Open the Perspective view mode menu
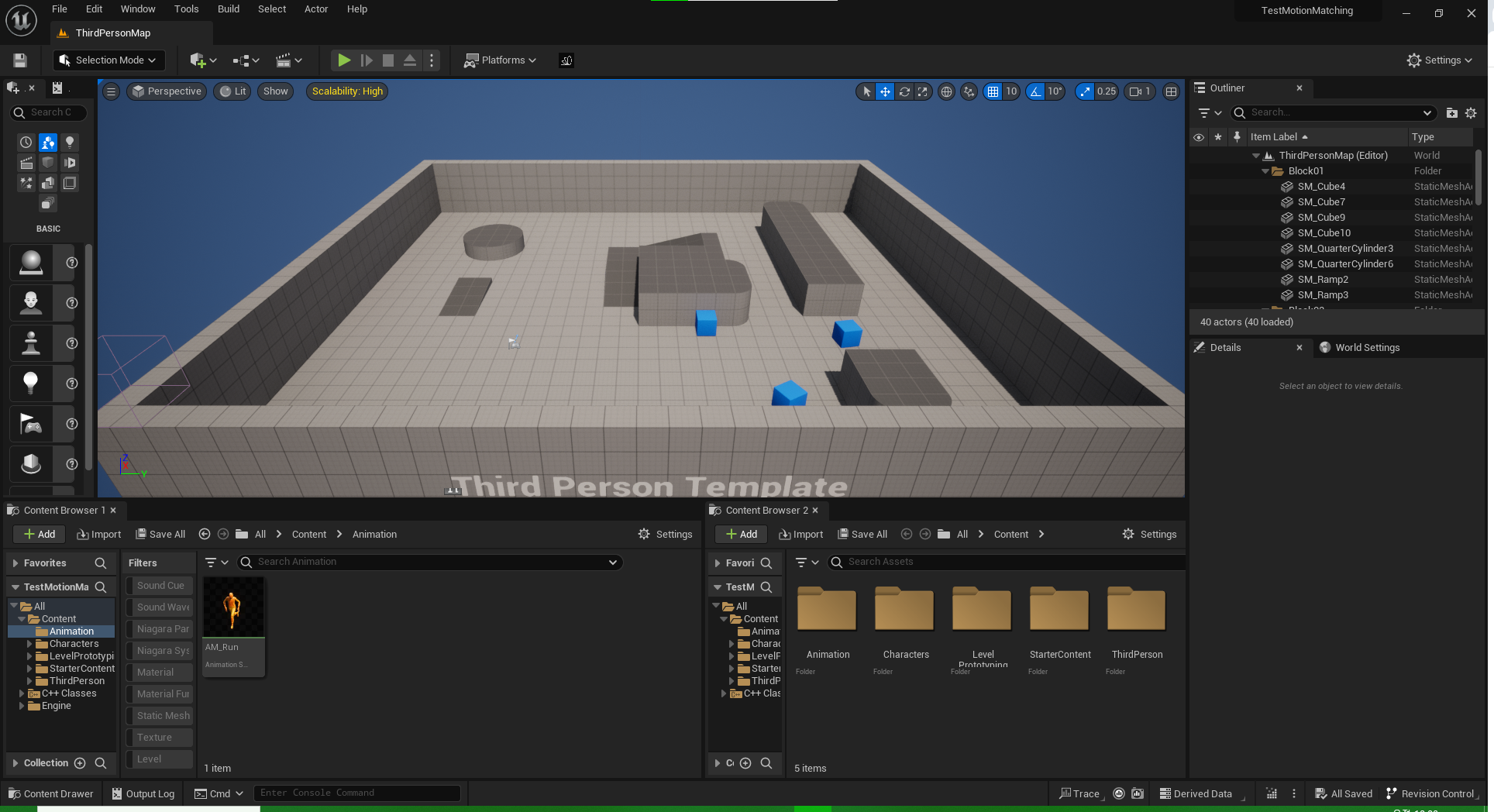The height and width of the screenshot is (812, 1494). coord(167,91)
